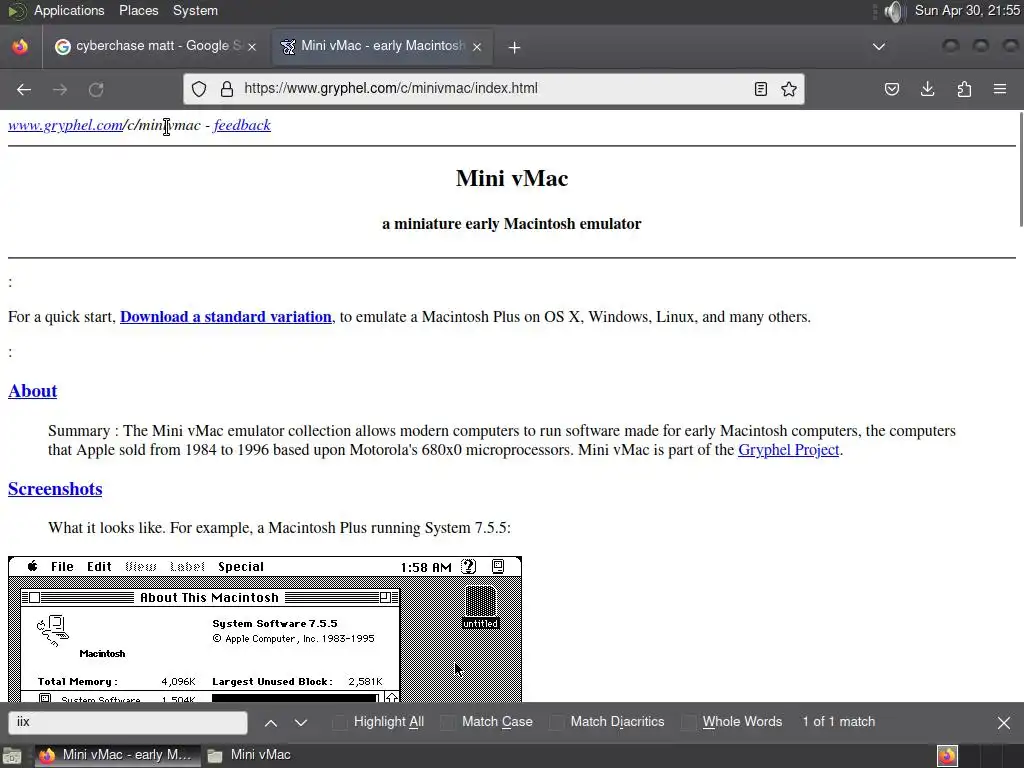Image resolution: width=1024 pixels, height=768 pixels.
Task: Click the page vertical scrollbar thumb
Action: [x=1019, y=170]
